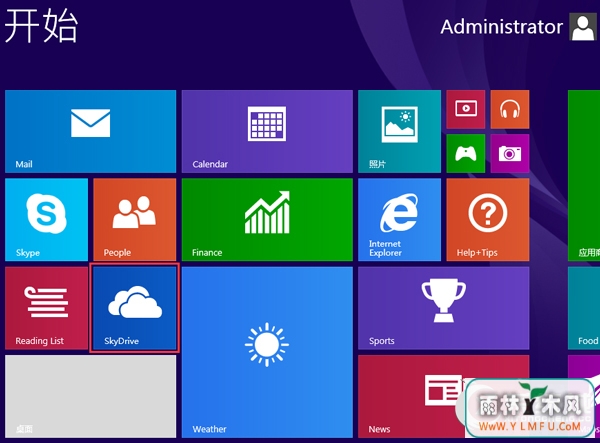Open the Mail tile
Screen dimensions: 600x443
coord(90,131)
